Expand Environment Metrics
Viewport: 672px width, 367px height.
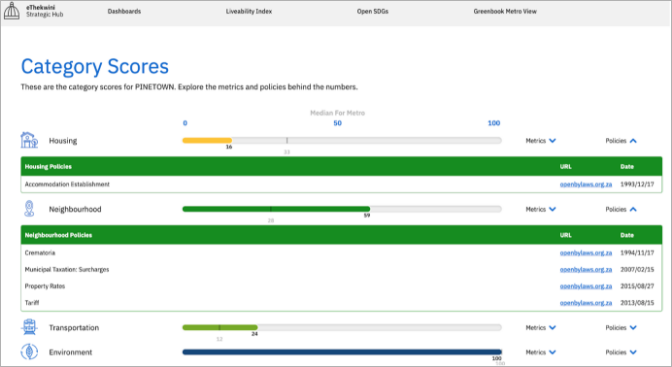(540, 352)
